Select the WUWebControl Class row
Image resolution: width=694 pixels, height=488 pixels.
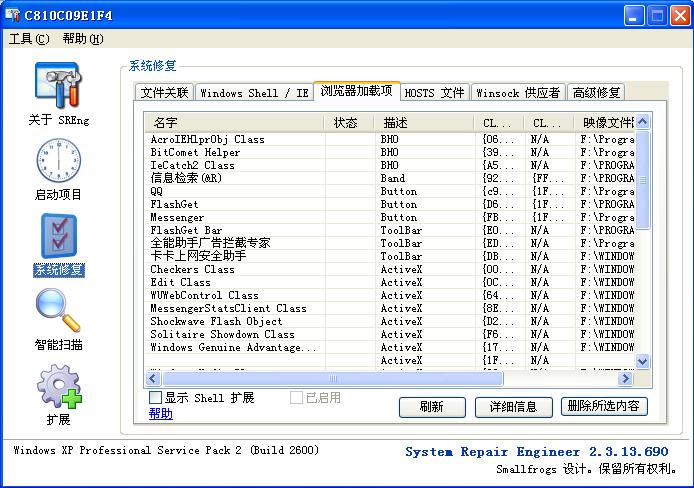(x=391, y=295)
